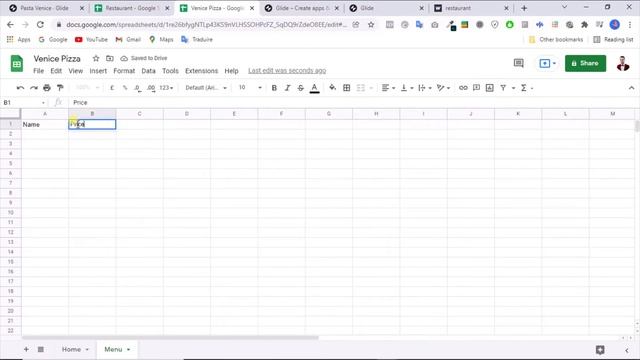Open the Gmail bookmark
Viewport: 640px width, 360px height.
coord(128,40)
